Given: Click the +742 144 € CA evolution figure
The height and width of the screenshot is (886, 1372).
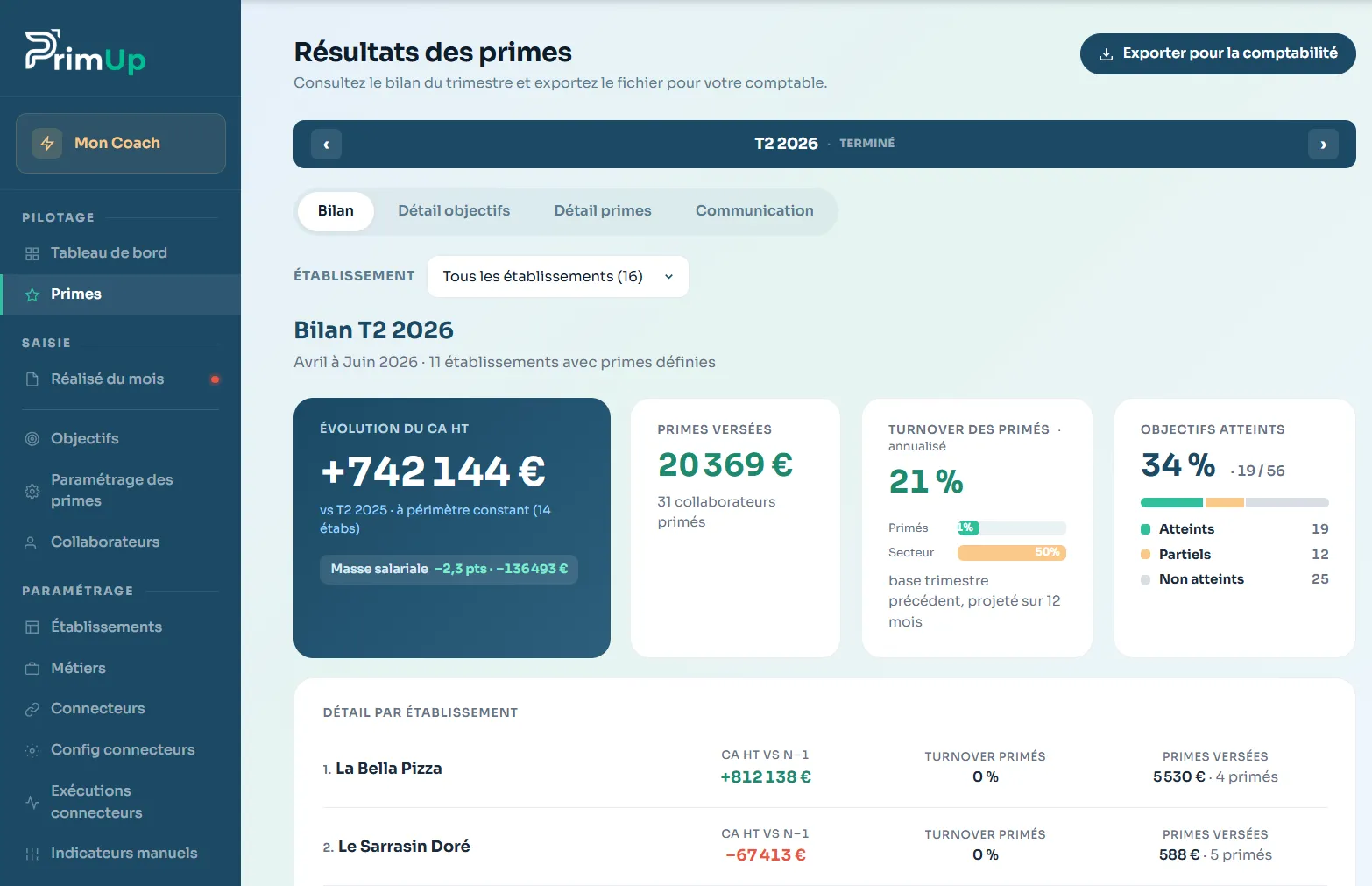Looking at the screenshot, I should click(x=434, y=471).
